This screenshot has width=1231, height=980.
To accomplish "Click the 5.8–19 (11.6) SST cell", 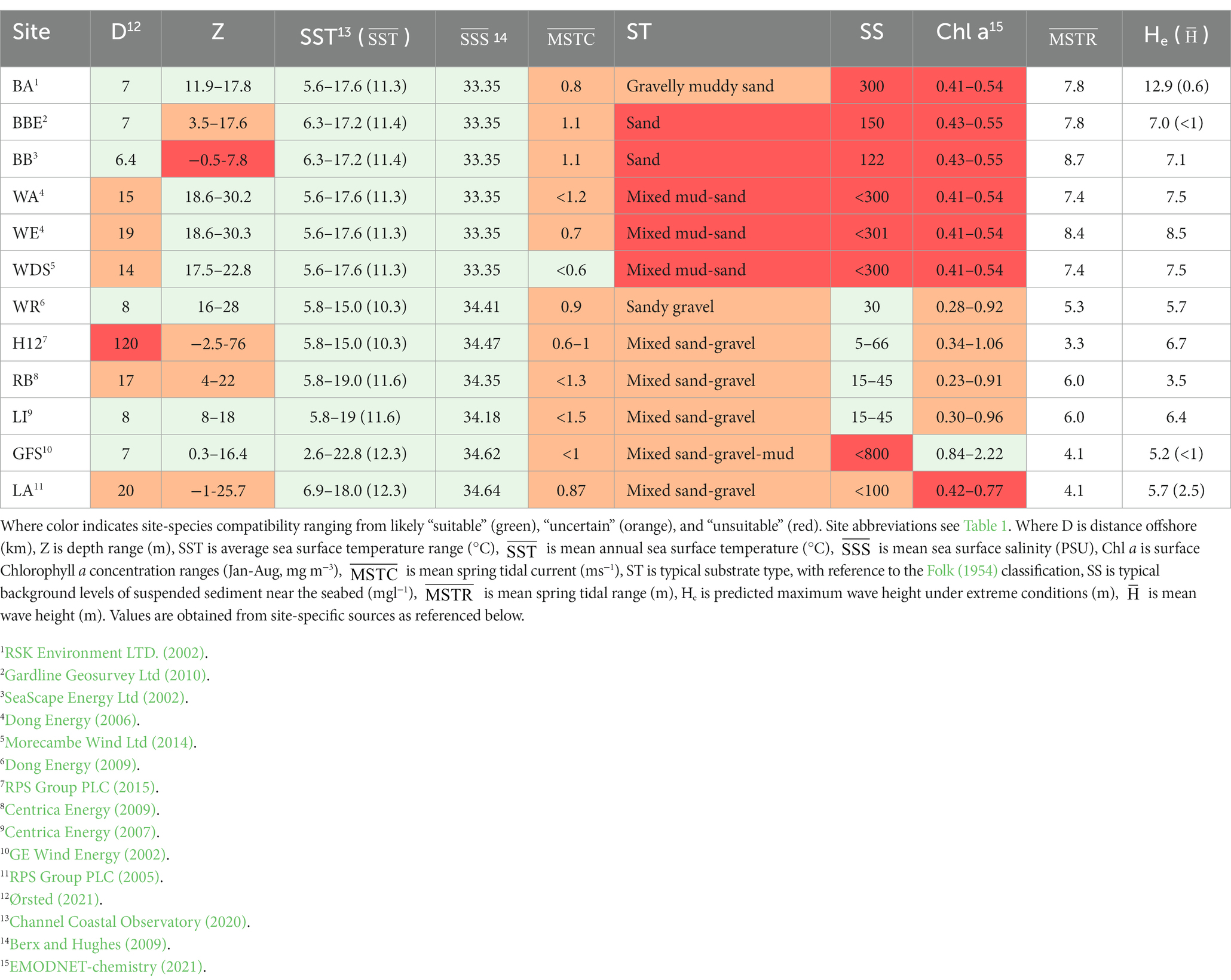I will click(355, 416).
